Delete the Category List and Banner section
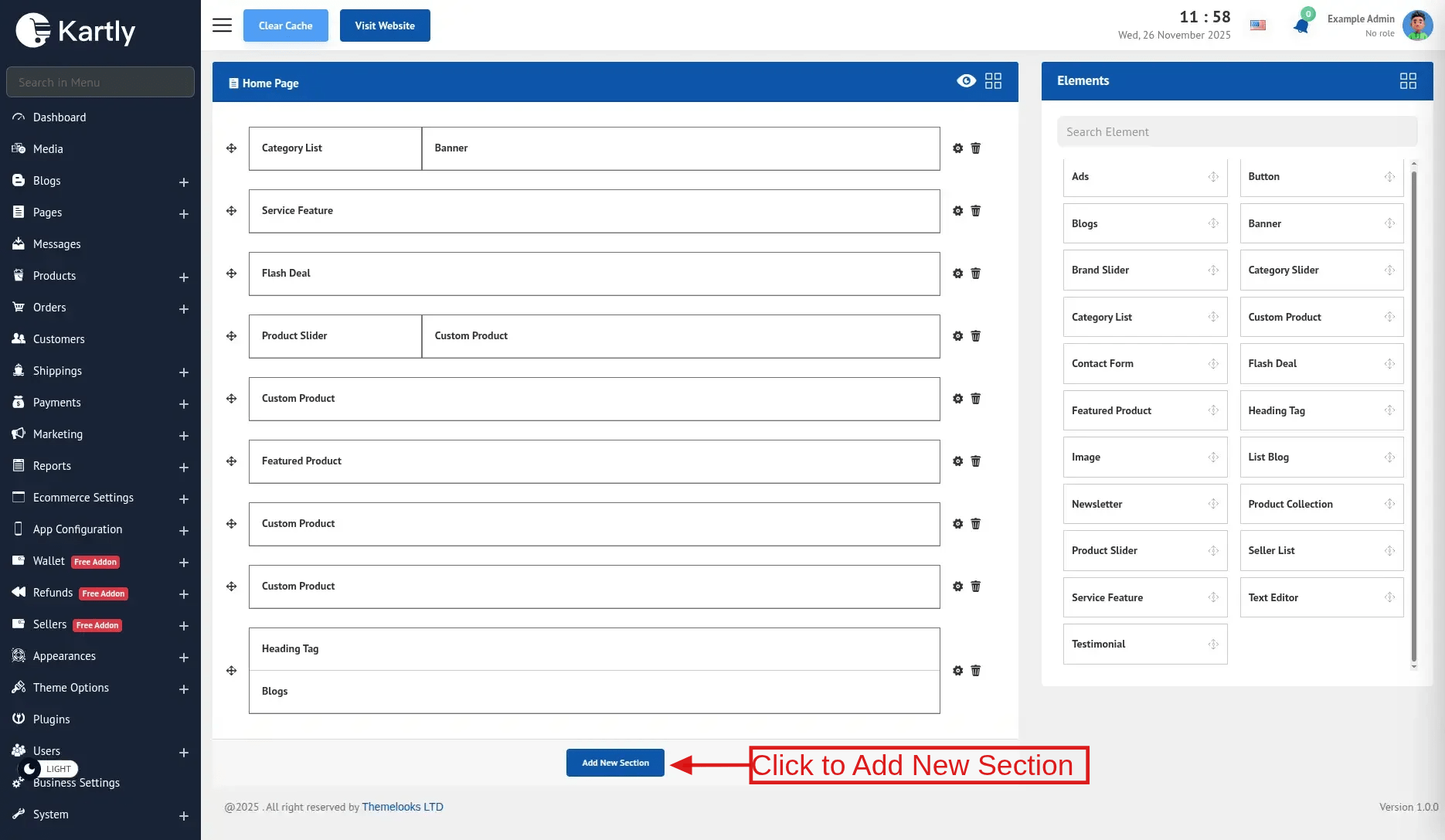 [976, 148]
